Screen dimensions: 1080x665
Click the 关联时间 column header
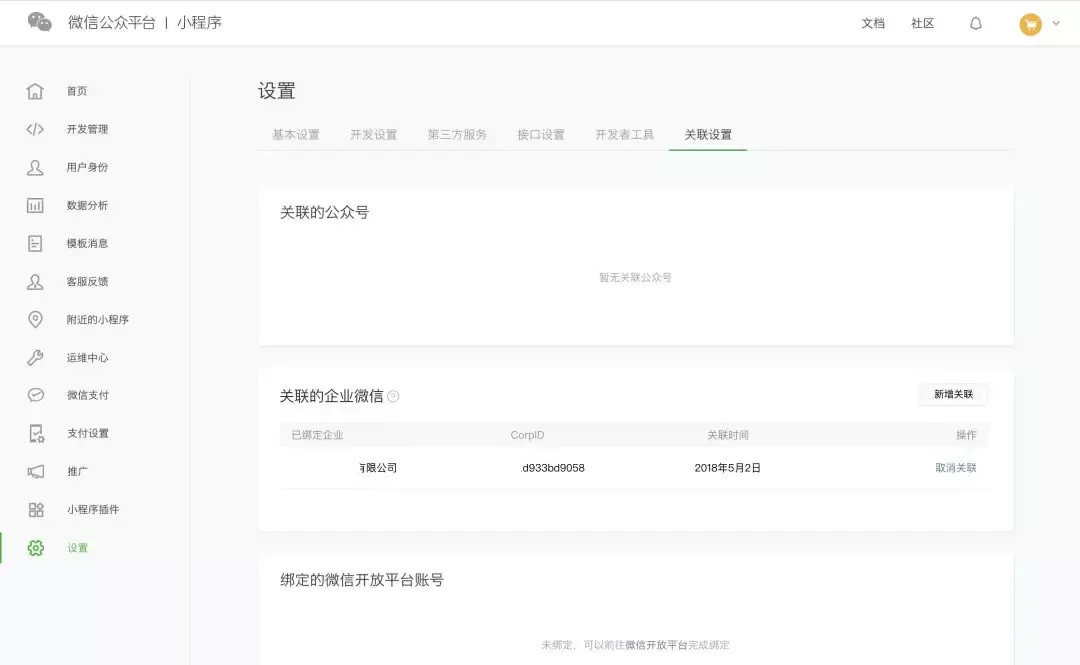727,435
